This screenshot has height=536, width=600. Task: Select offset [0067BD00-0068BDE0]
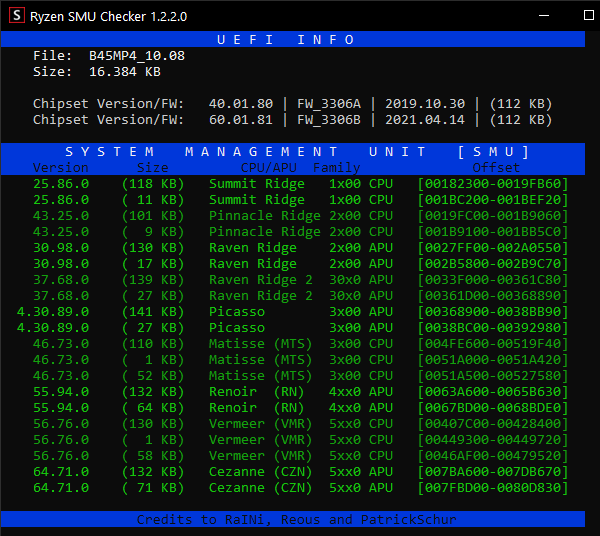pos(493,408)
